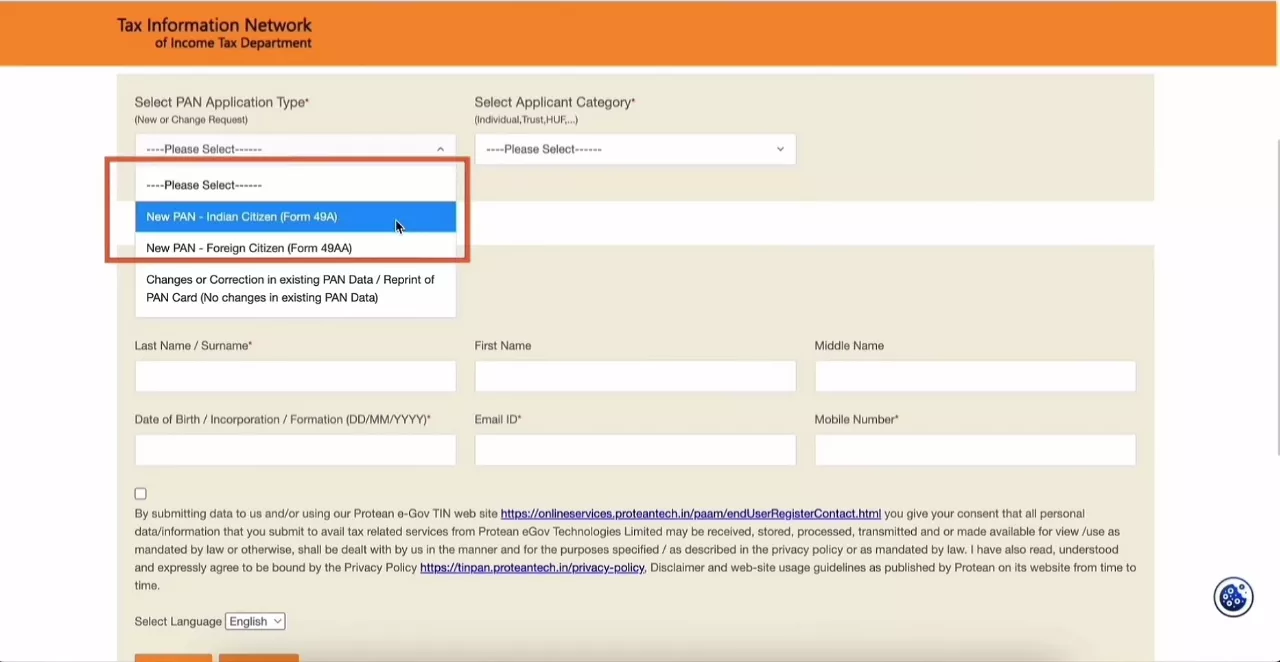Click the Date of Birth input field

coord(295,450)
